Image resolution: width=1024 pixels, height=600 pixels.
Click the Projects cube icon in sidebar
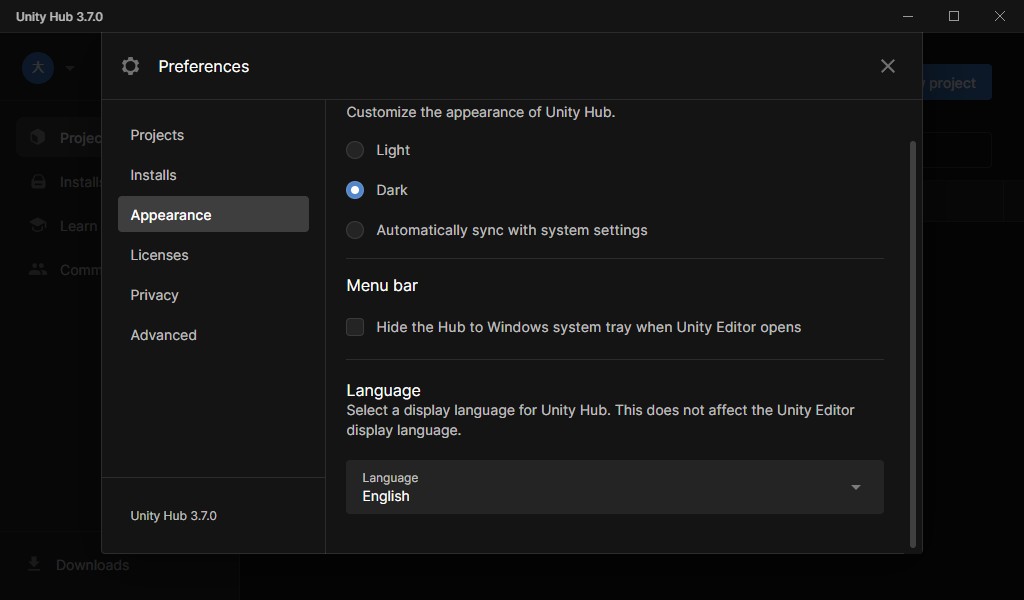tap(38, 137)
